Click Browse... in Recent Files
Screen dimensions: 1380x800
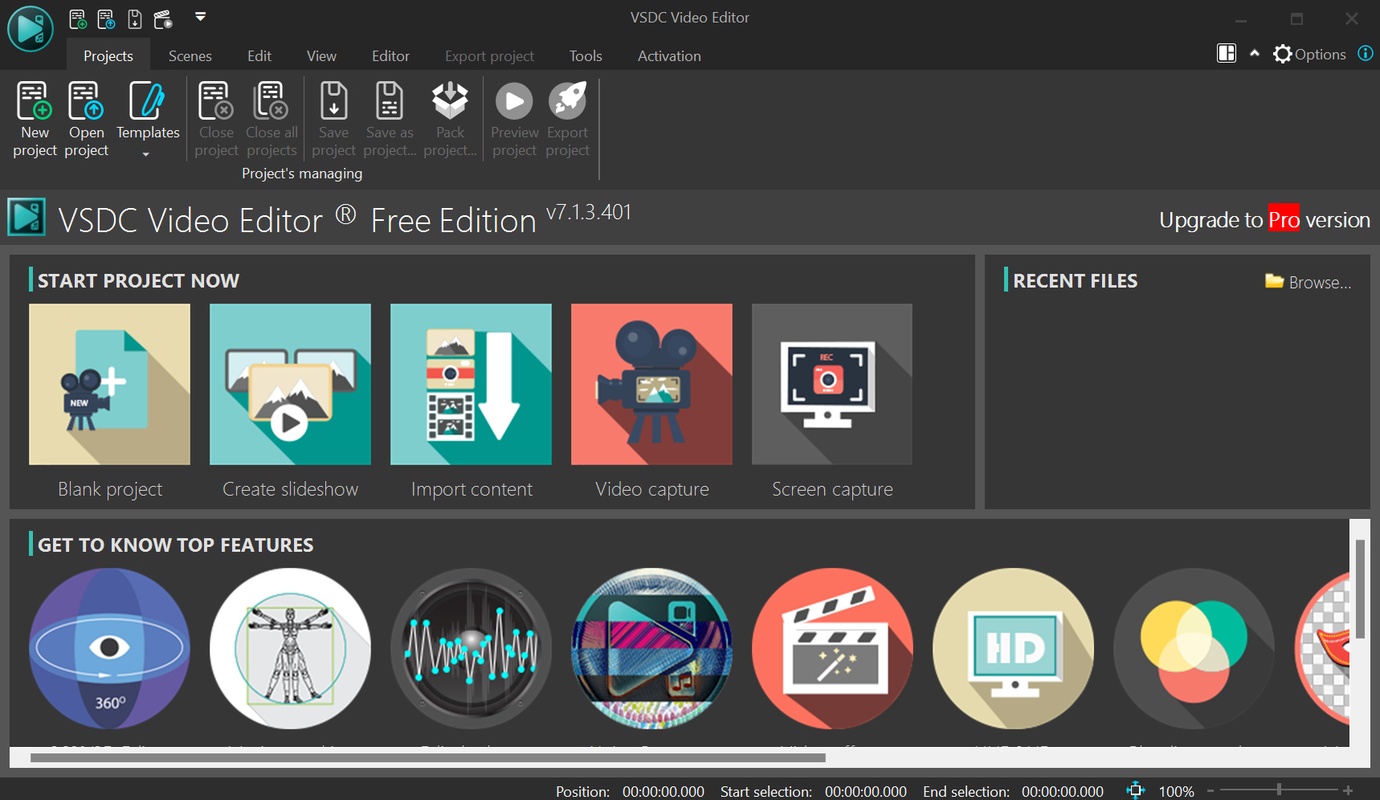tap(1309, 283)
